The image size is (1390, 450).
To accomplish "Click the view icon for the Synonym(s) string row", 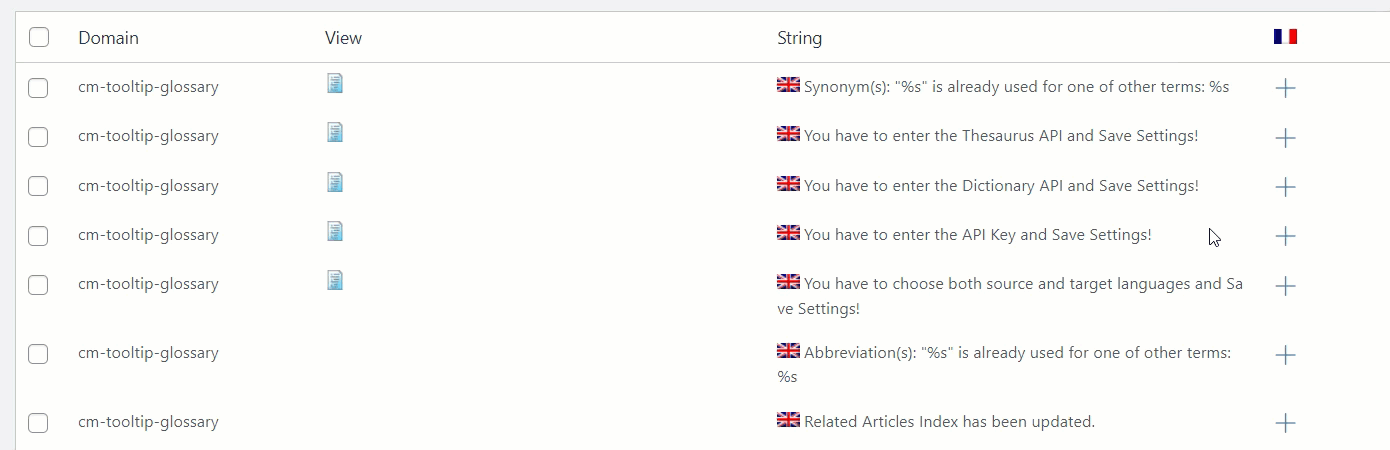I will click(335, 83).
